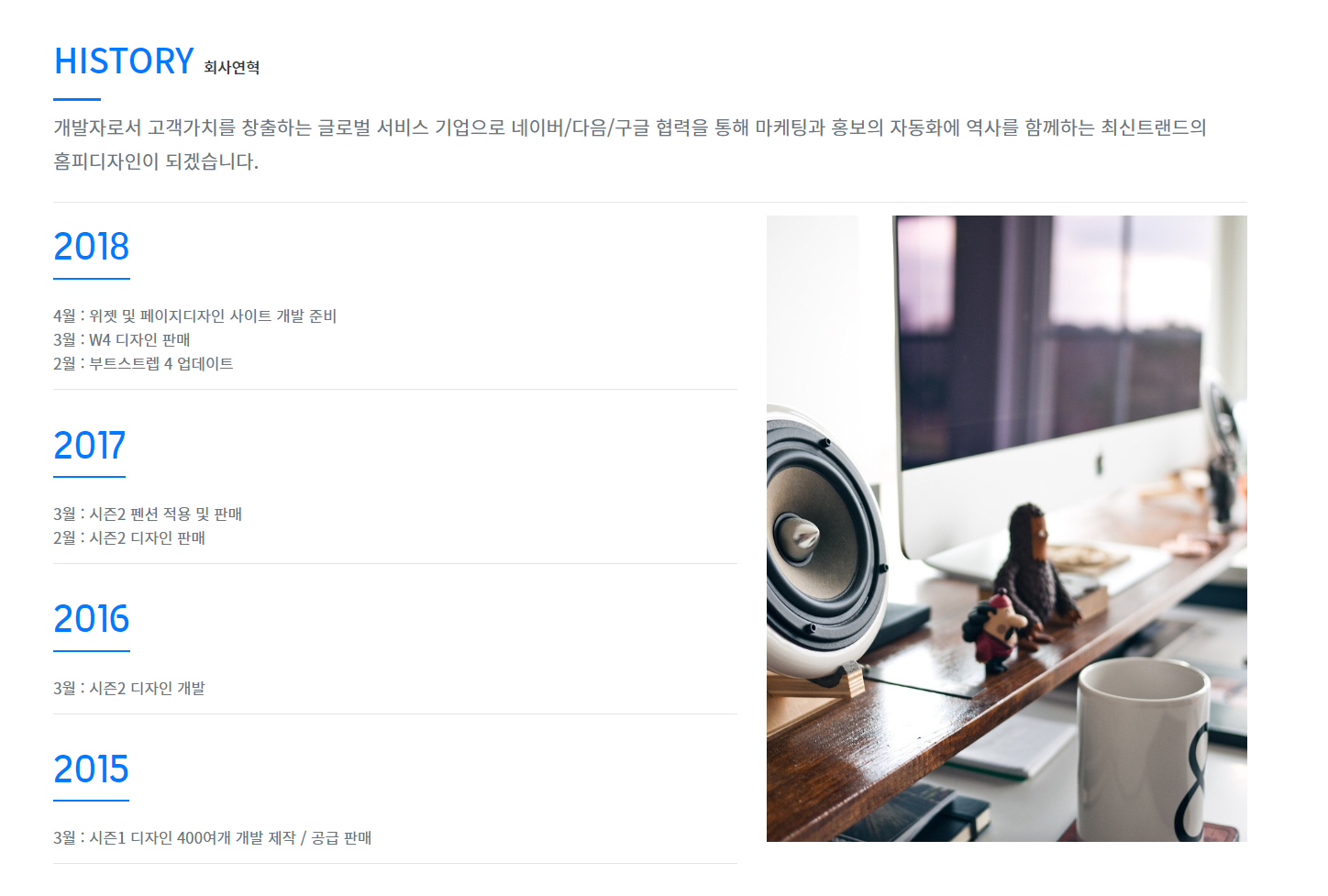Click the Apple logo on the monitor

1098,462
